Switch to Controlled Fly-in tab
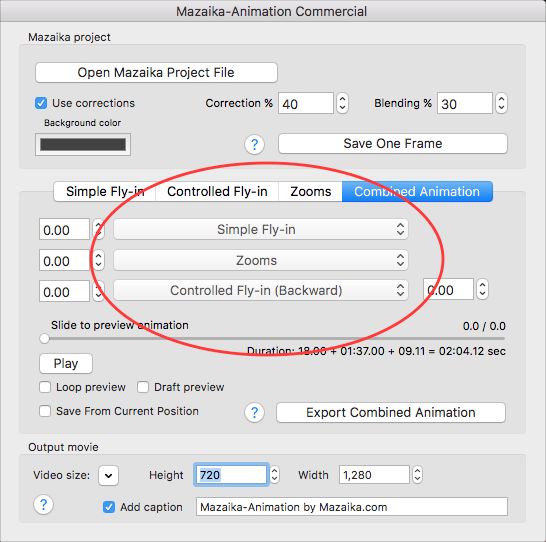546x542 pixels. point(217,191)
